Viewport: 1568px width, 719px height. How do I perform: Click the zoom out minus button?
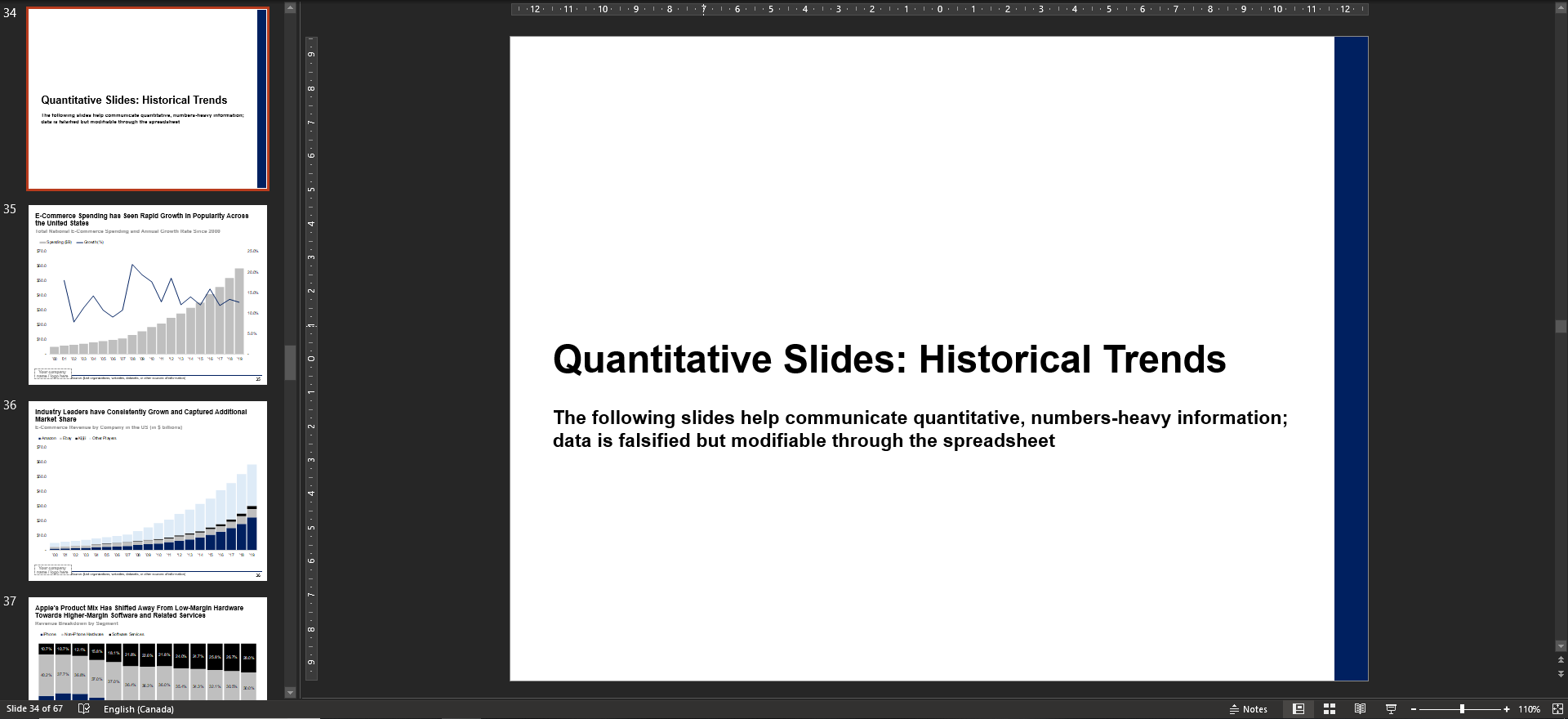click(x=1414, y=709)
